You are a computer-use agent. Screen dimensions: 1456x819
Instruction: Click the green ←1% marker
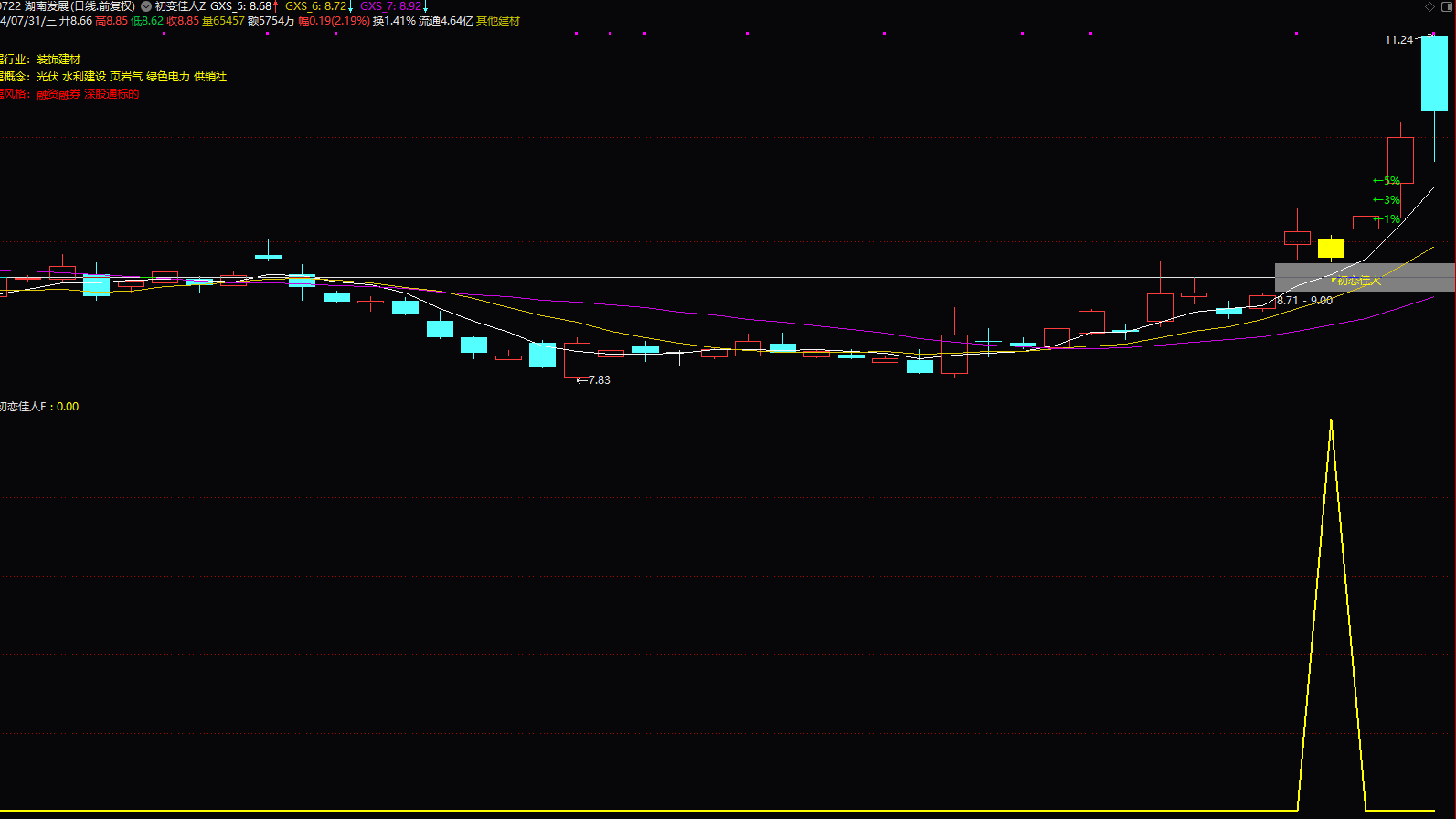coord(1387,219)
